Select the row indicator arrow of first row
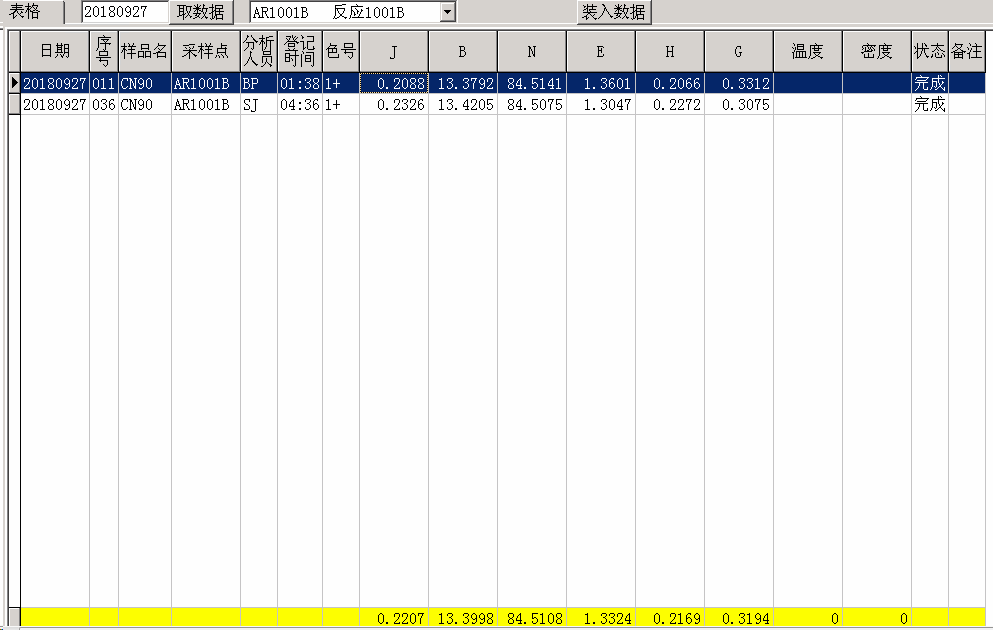 coord(14,84)
